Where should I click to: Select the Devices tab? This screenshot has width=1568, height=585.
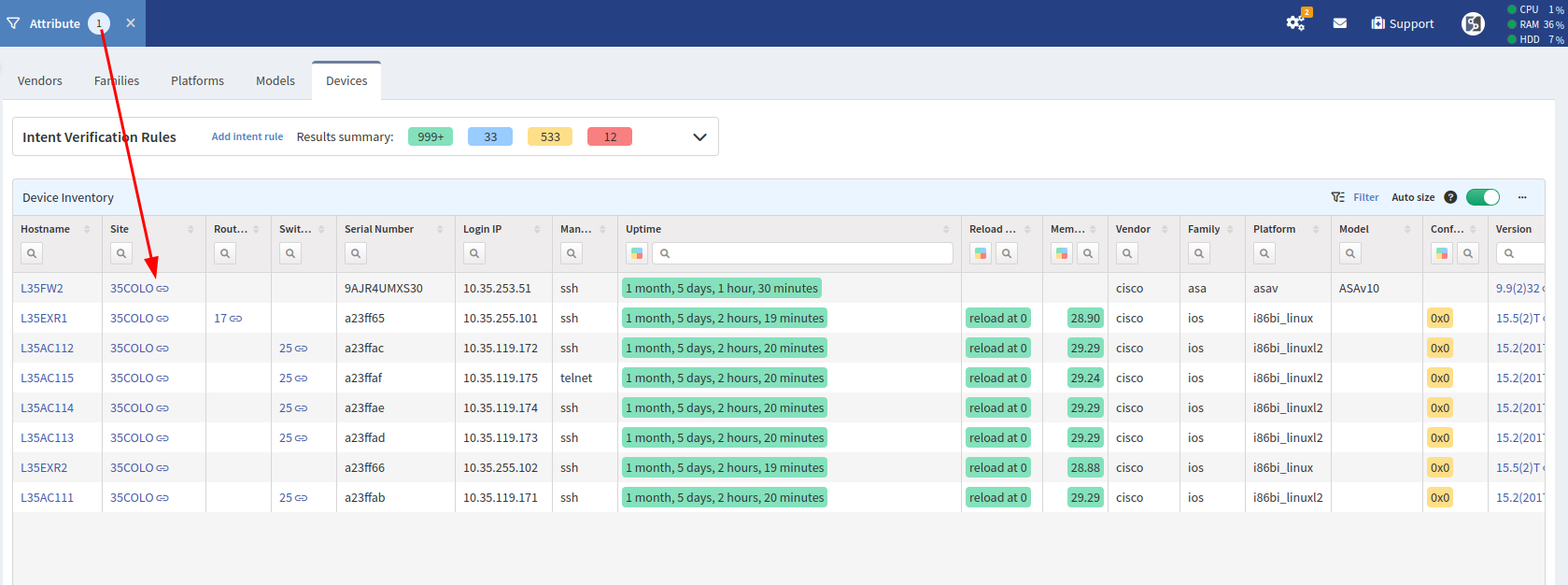tap(346, 81)
